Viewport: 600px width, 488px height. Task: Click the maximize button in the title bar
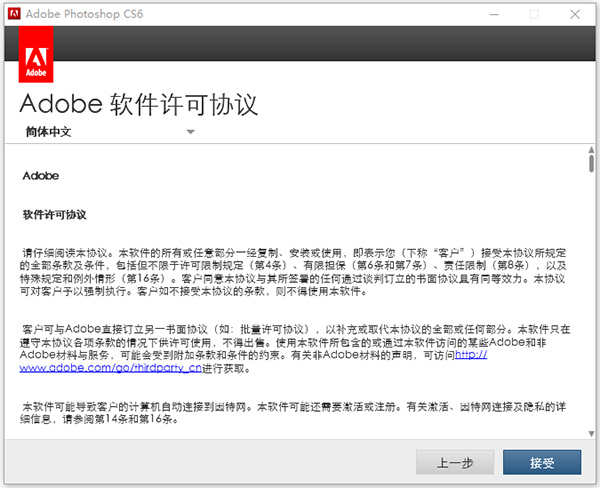[x=533, y=15]
